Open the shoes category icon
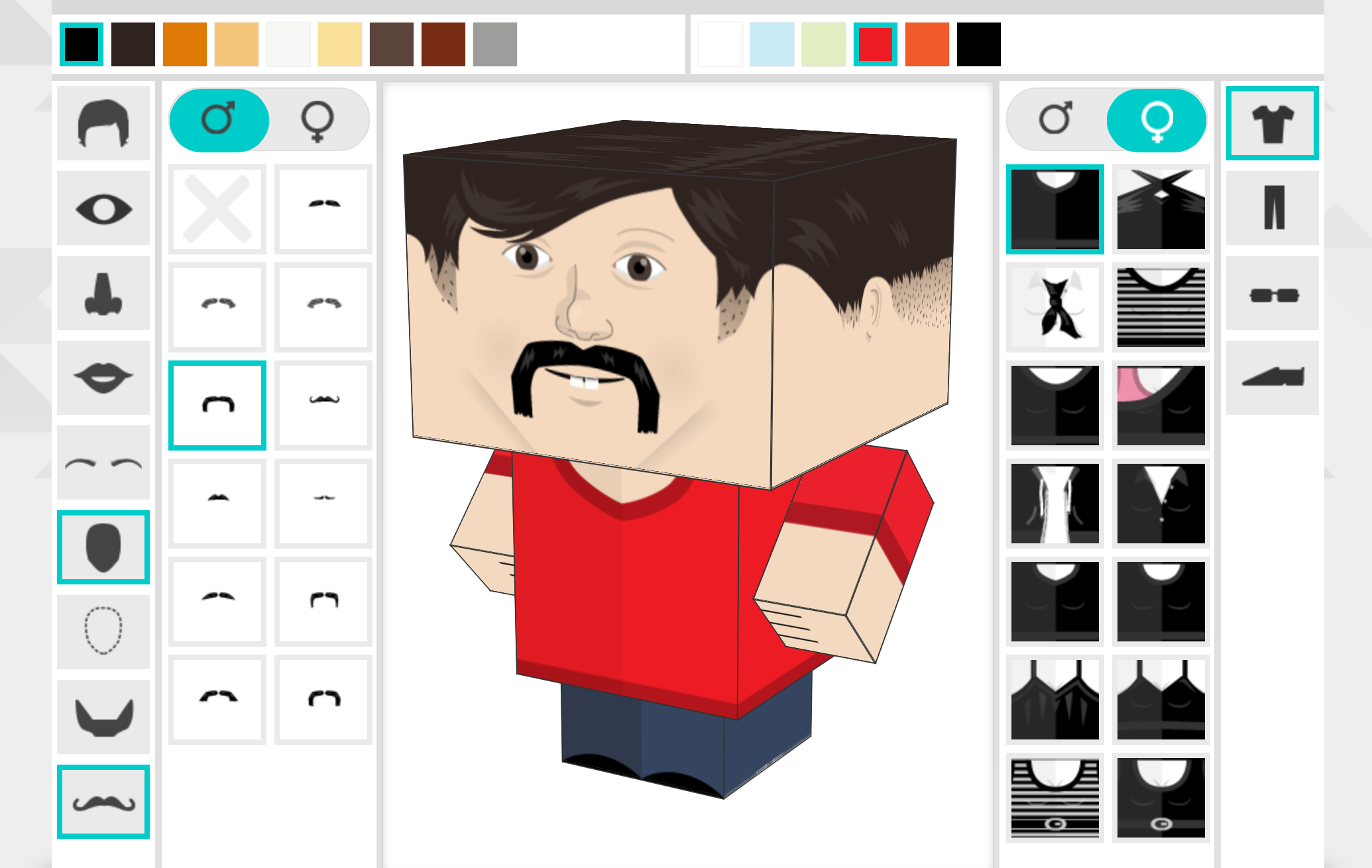This screenshot has height=868, width=1372. (x=1273, y=378)
